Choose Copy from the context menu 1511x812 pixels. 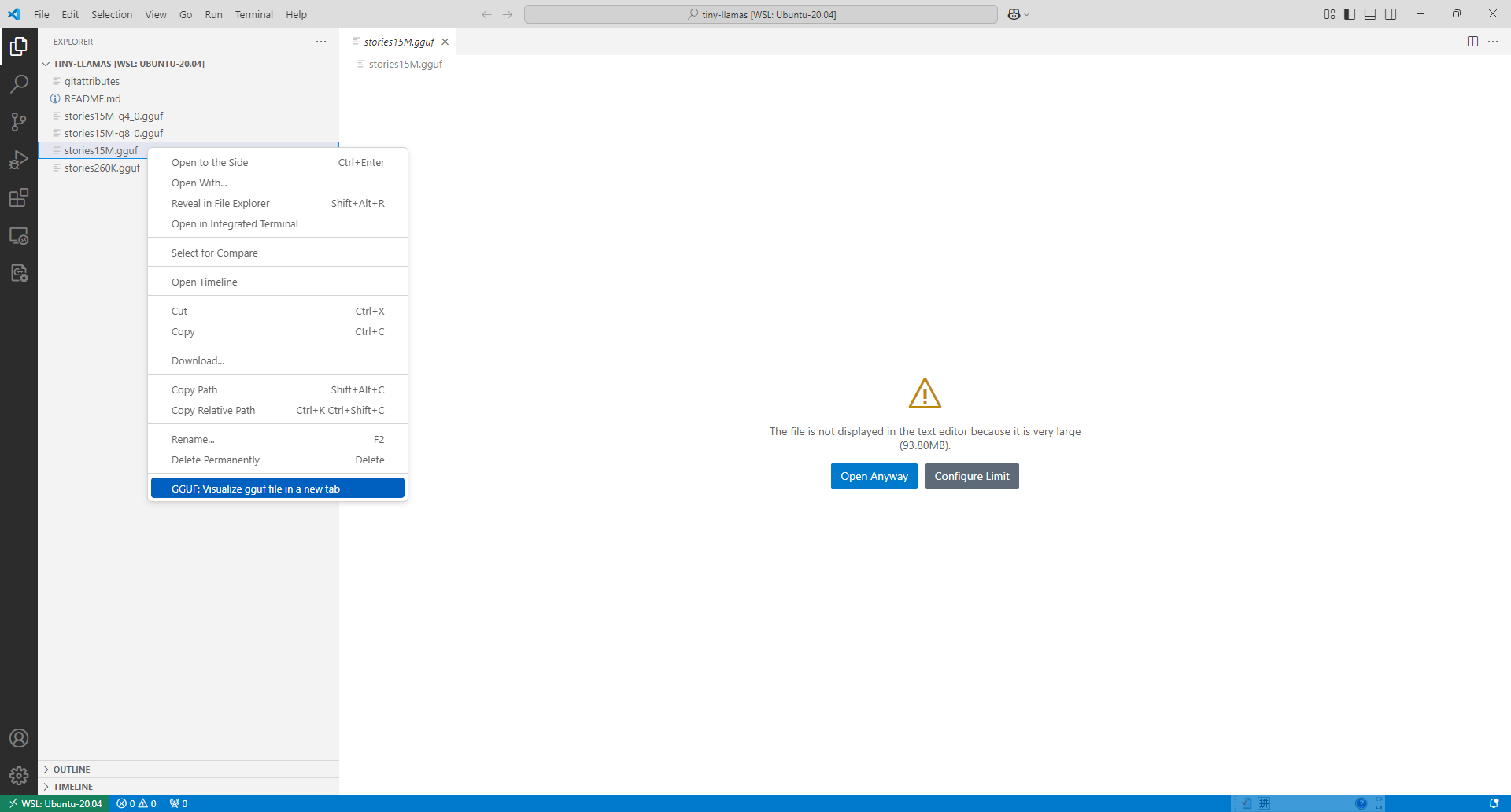coord(278,332)
